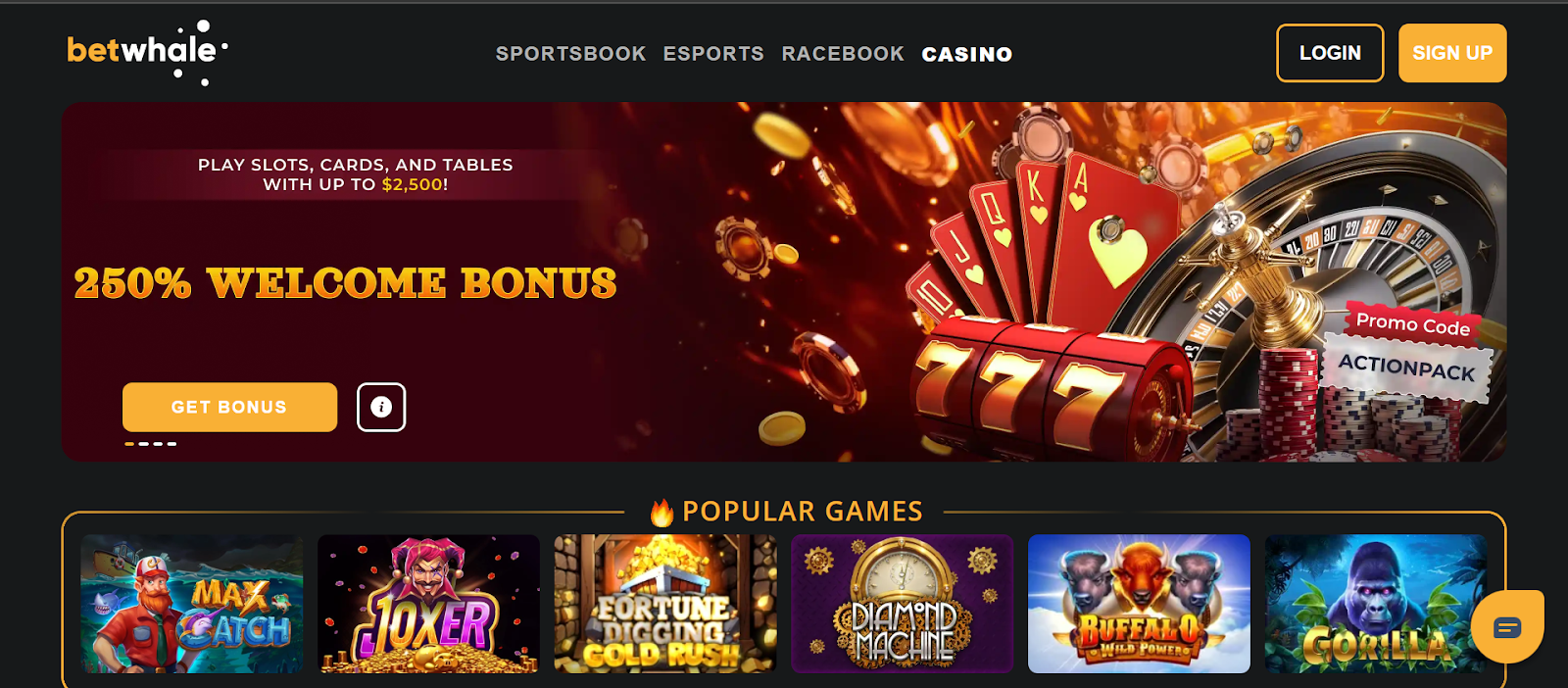Viewport: 1568px width, 688px height.
Task: Launch the Joxer slot game
Action: pos(428,604)
